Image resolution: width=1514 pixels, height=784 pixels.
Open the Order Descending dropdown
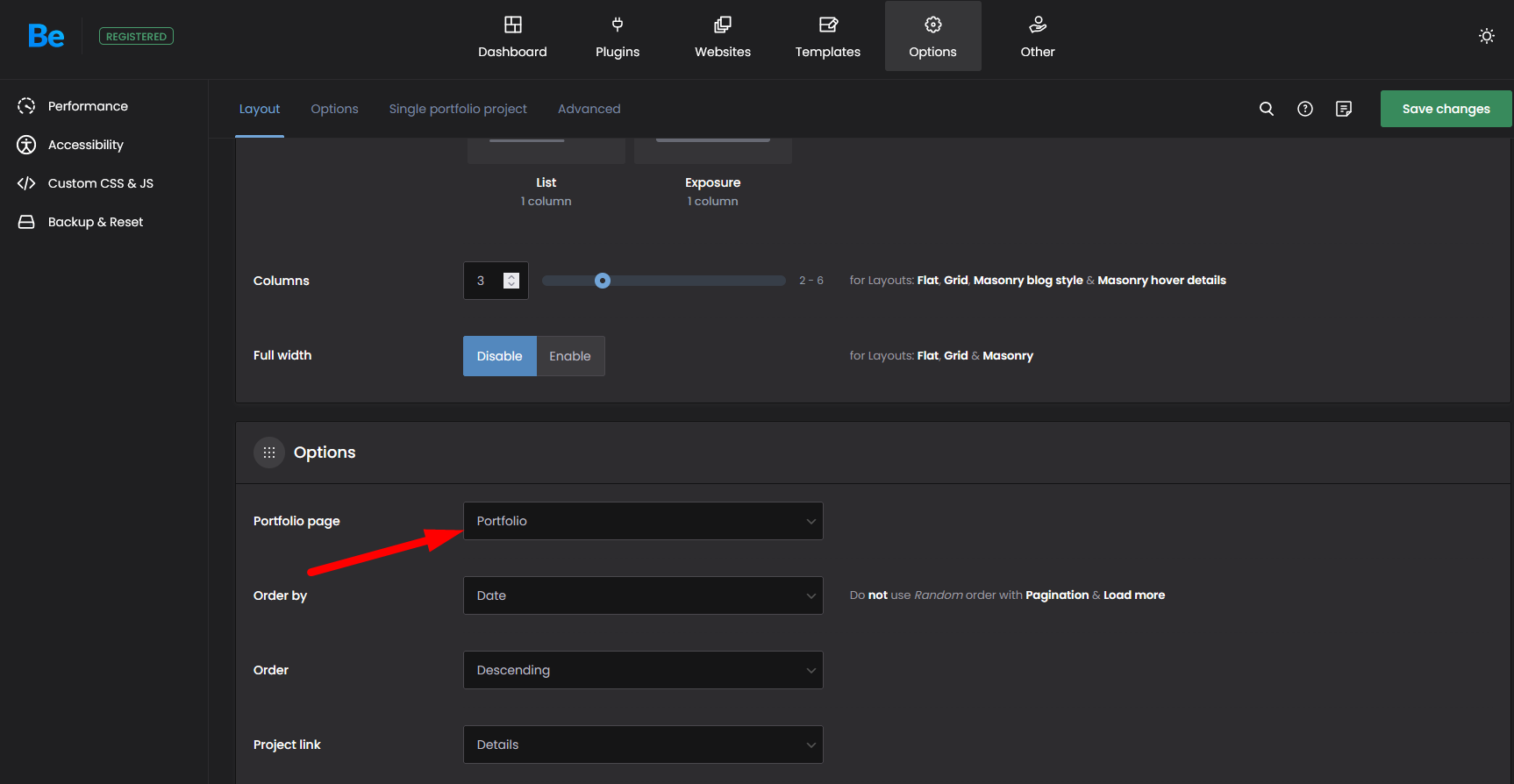tap(643, 670)
